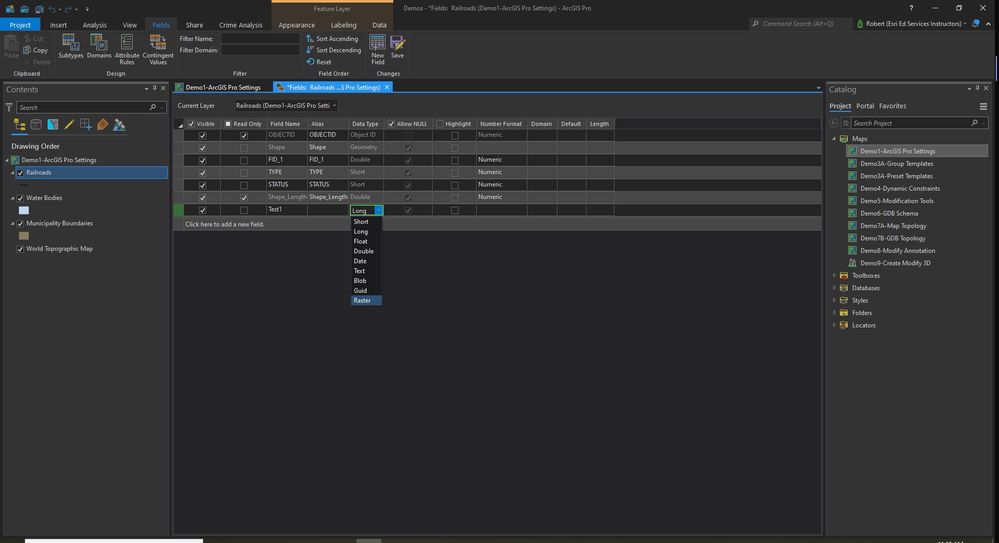Select List By Drawing Order icon
This screenshot has width=999, height=543.
coord(19,125)
